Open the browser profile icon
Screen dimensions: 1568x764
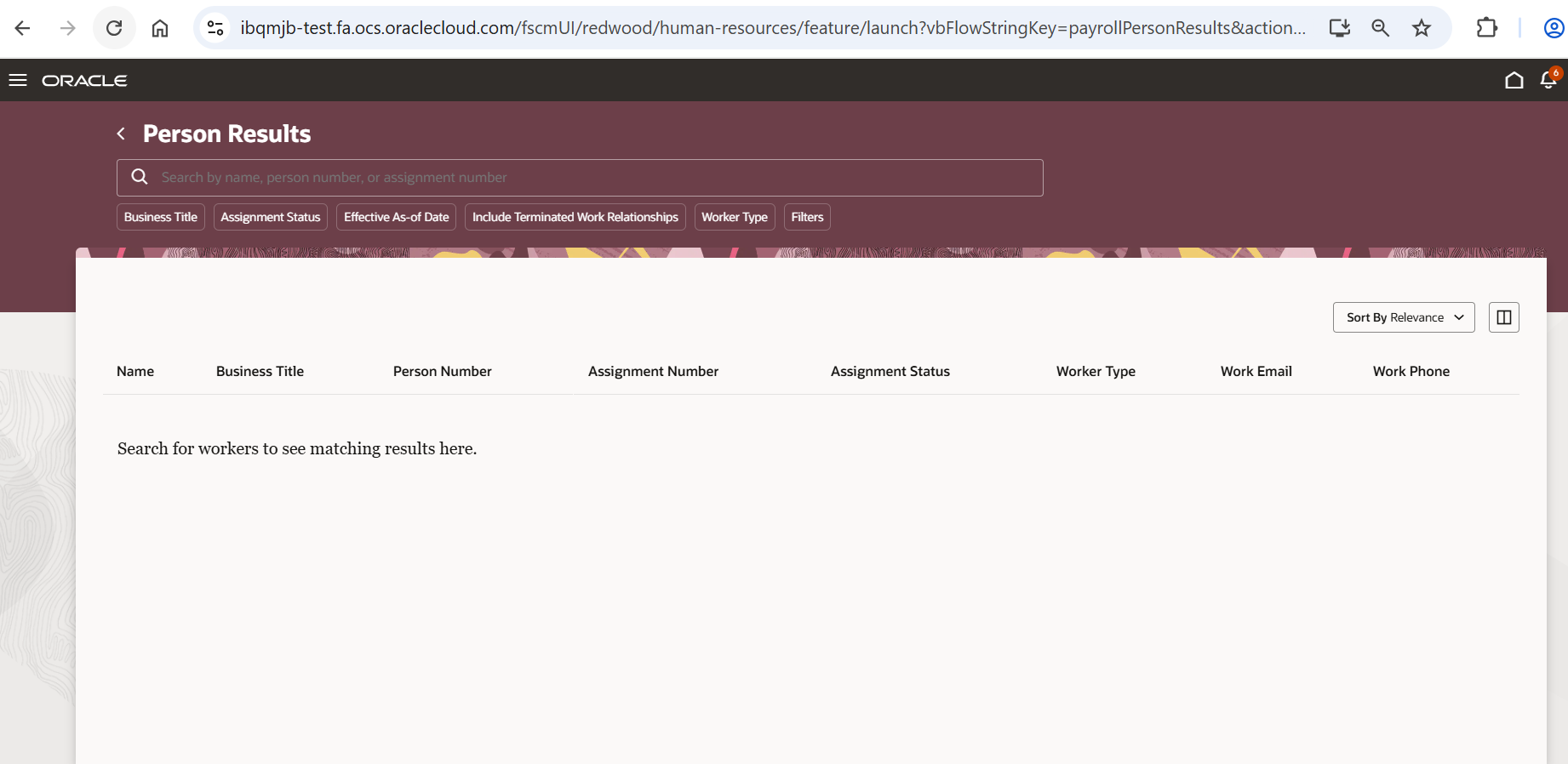pyautogui.click(x=1554, y=28)
